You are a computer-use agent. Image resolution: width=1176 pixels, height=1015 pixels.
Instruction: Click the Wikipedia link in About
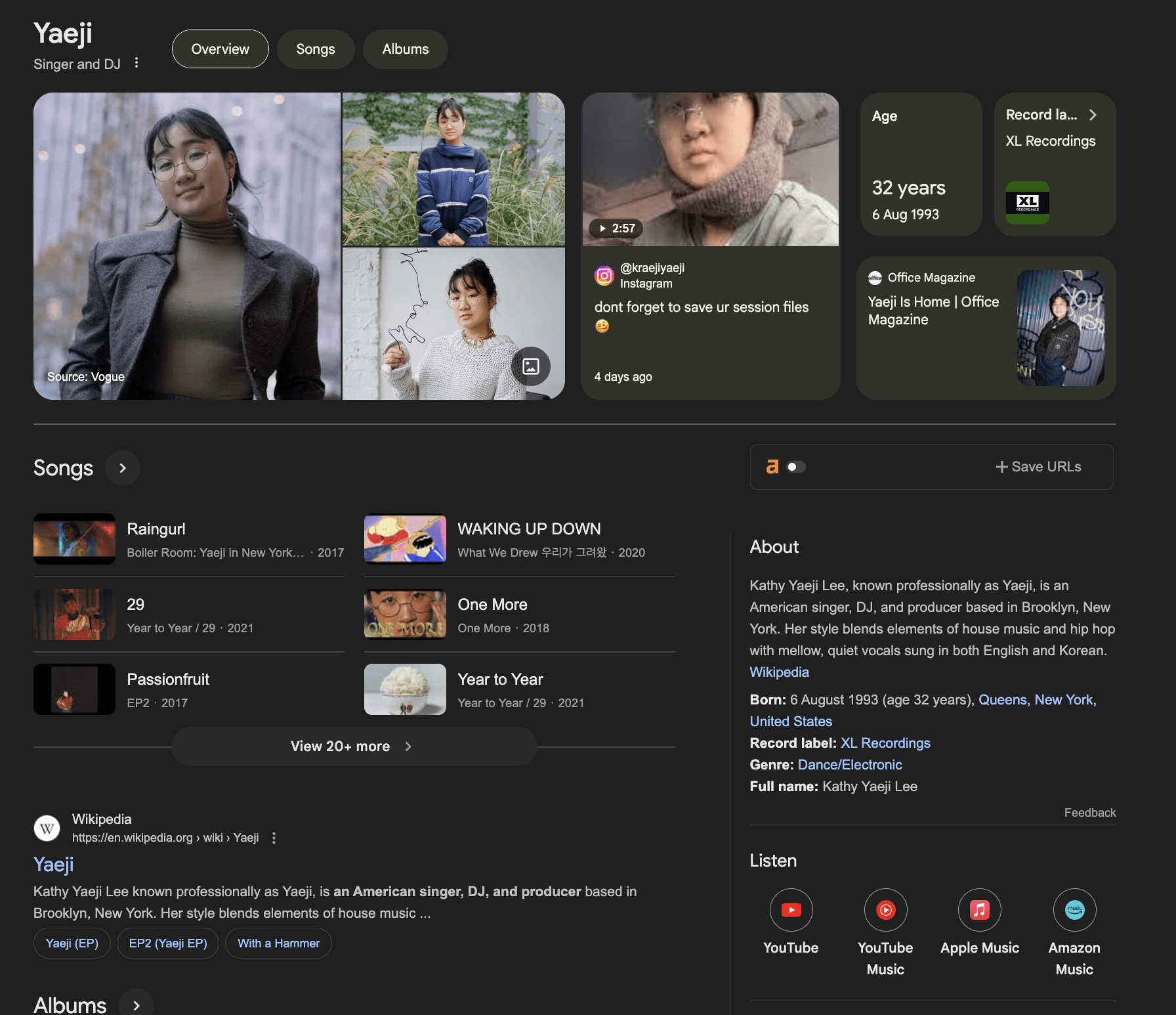point(779,672)
